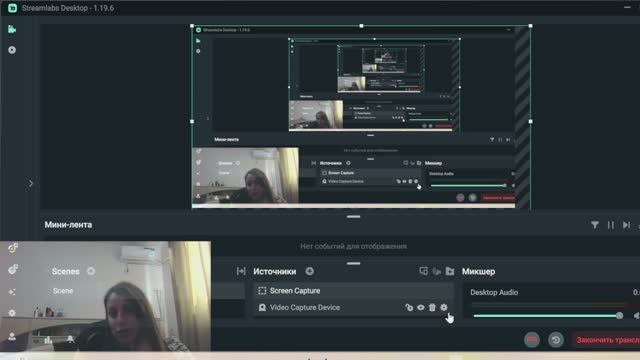Click top sidebar icon over webcam overlay
The height and width of the screenshot is (360, 640).
13,248
